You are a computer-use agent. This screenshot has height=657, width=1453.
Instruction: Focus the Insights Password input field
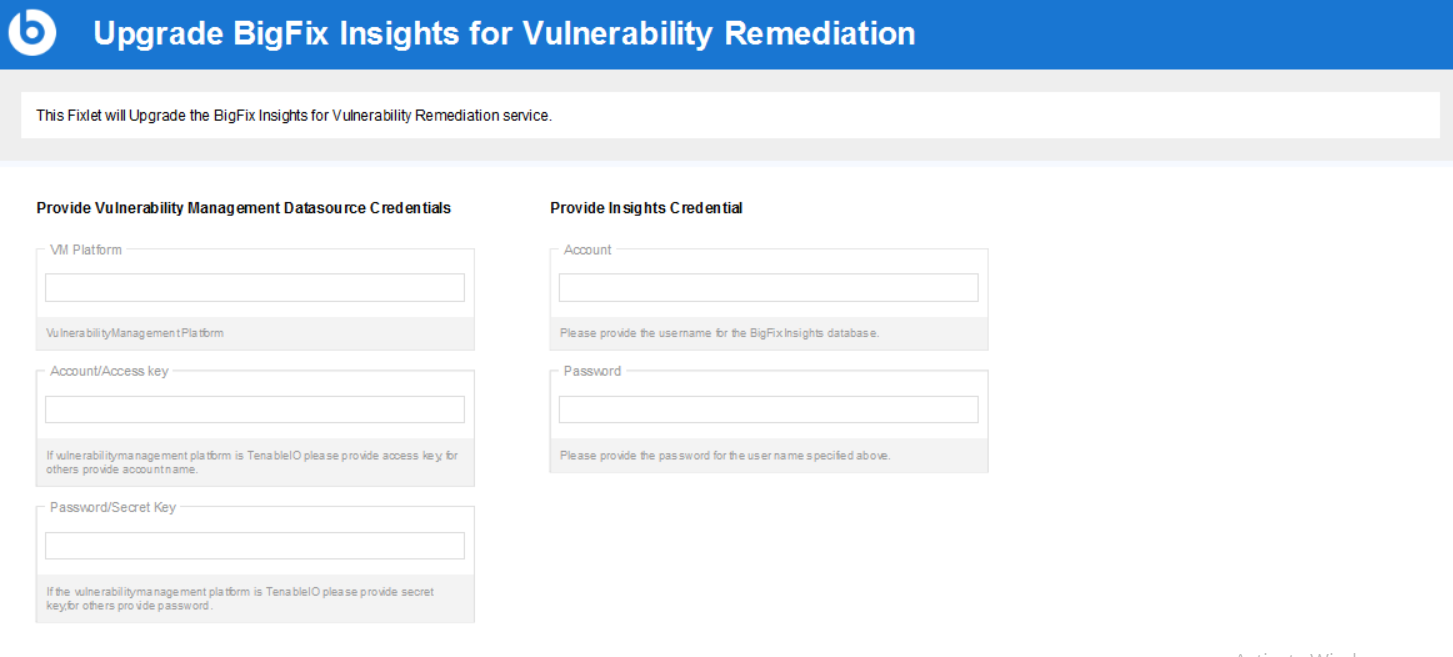(x=768, y=409)
